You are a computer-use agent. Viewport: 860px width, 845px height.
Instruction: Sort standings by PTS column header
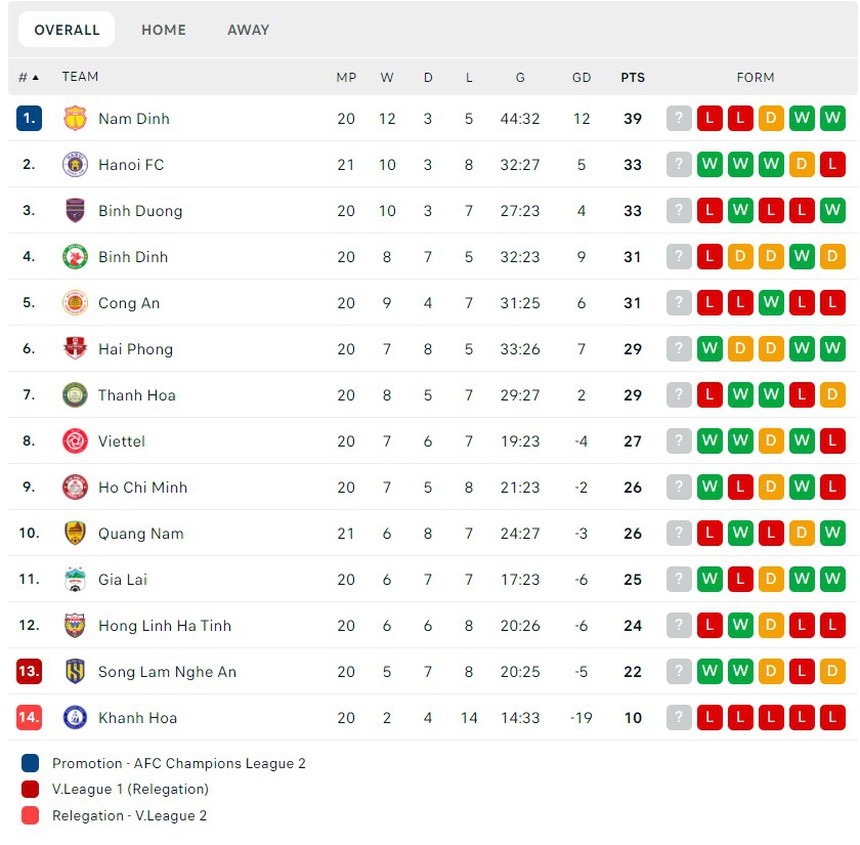point(632,77)
